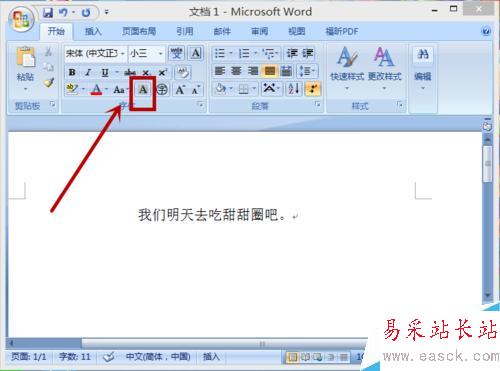Open the 编辑 group button
The width and height of the screenshot is (500, 371).
tap(423, 69)
